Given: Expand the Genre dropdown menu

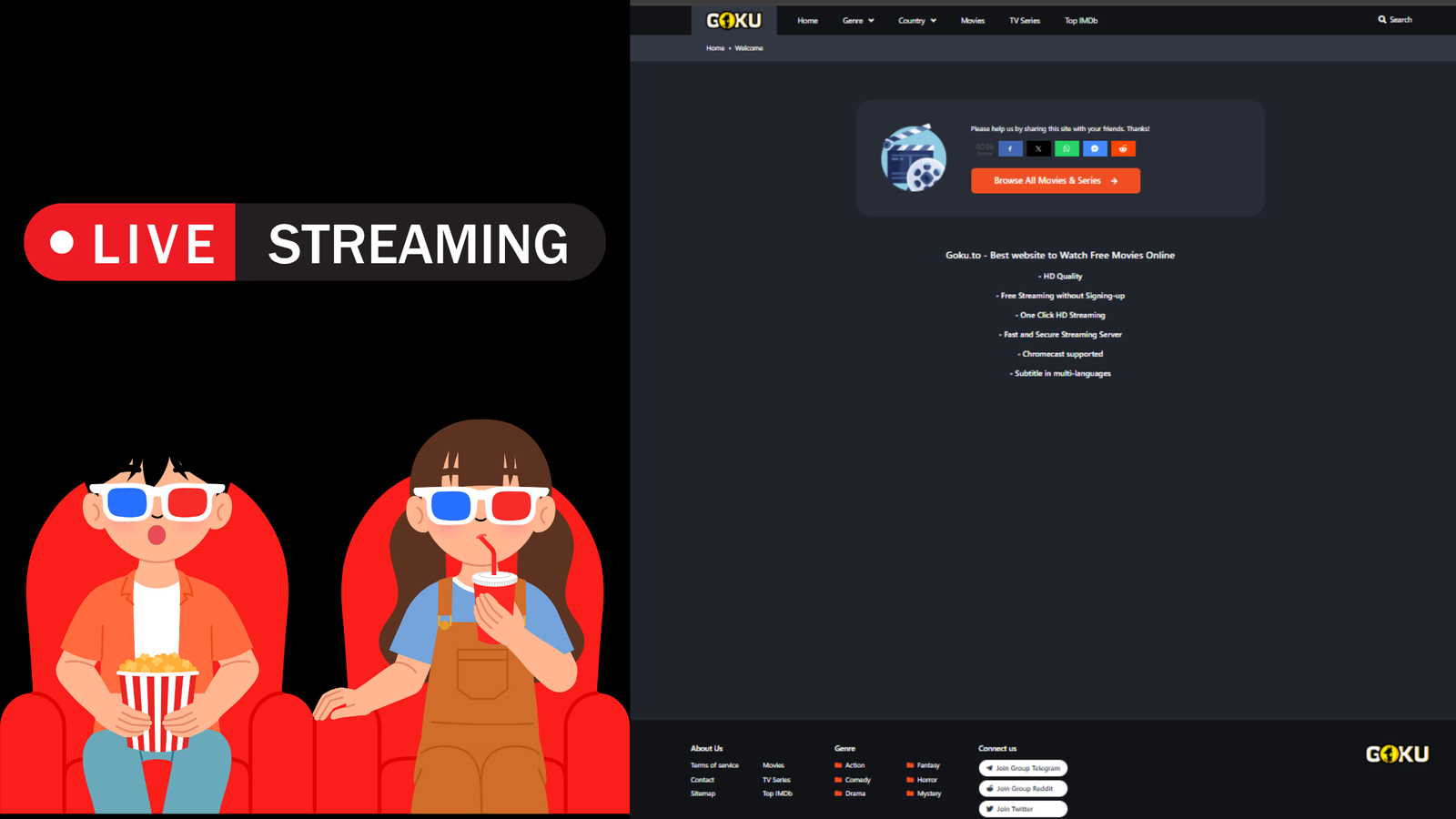Looking at the screenshot, I should click(x=857, y=20).
